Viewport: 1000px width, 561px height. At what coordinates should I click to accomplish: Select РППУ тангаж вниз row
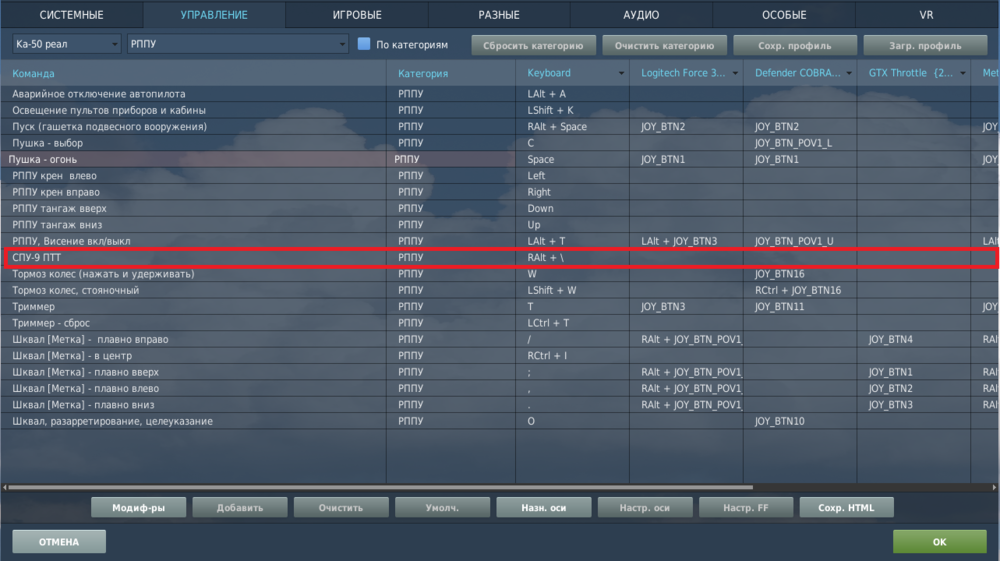point(500,225)
